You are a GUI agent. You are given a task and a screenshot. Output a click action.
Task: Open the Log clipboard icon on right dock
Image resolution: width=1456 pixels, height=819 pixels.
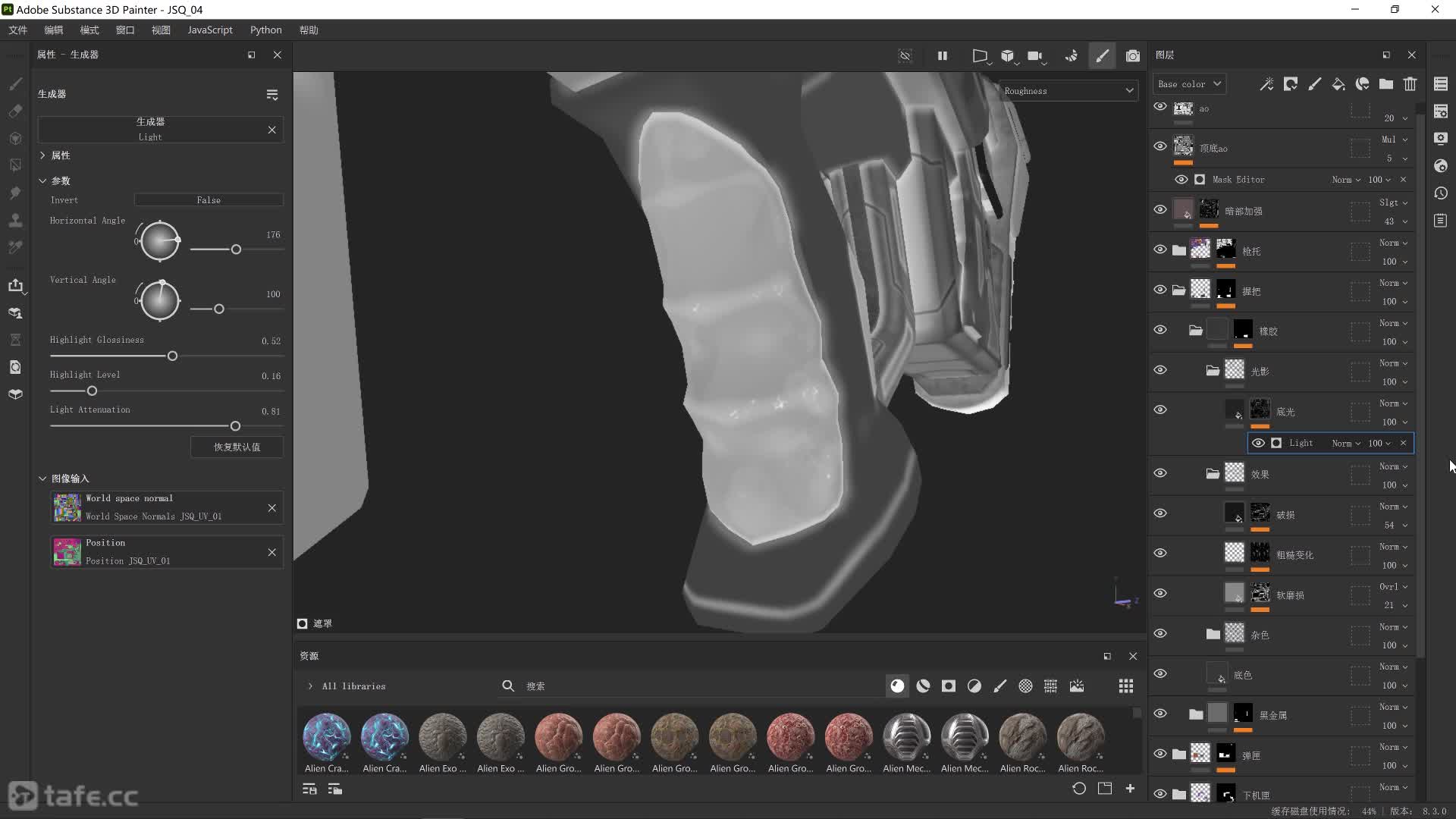1441,221
